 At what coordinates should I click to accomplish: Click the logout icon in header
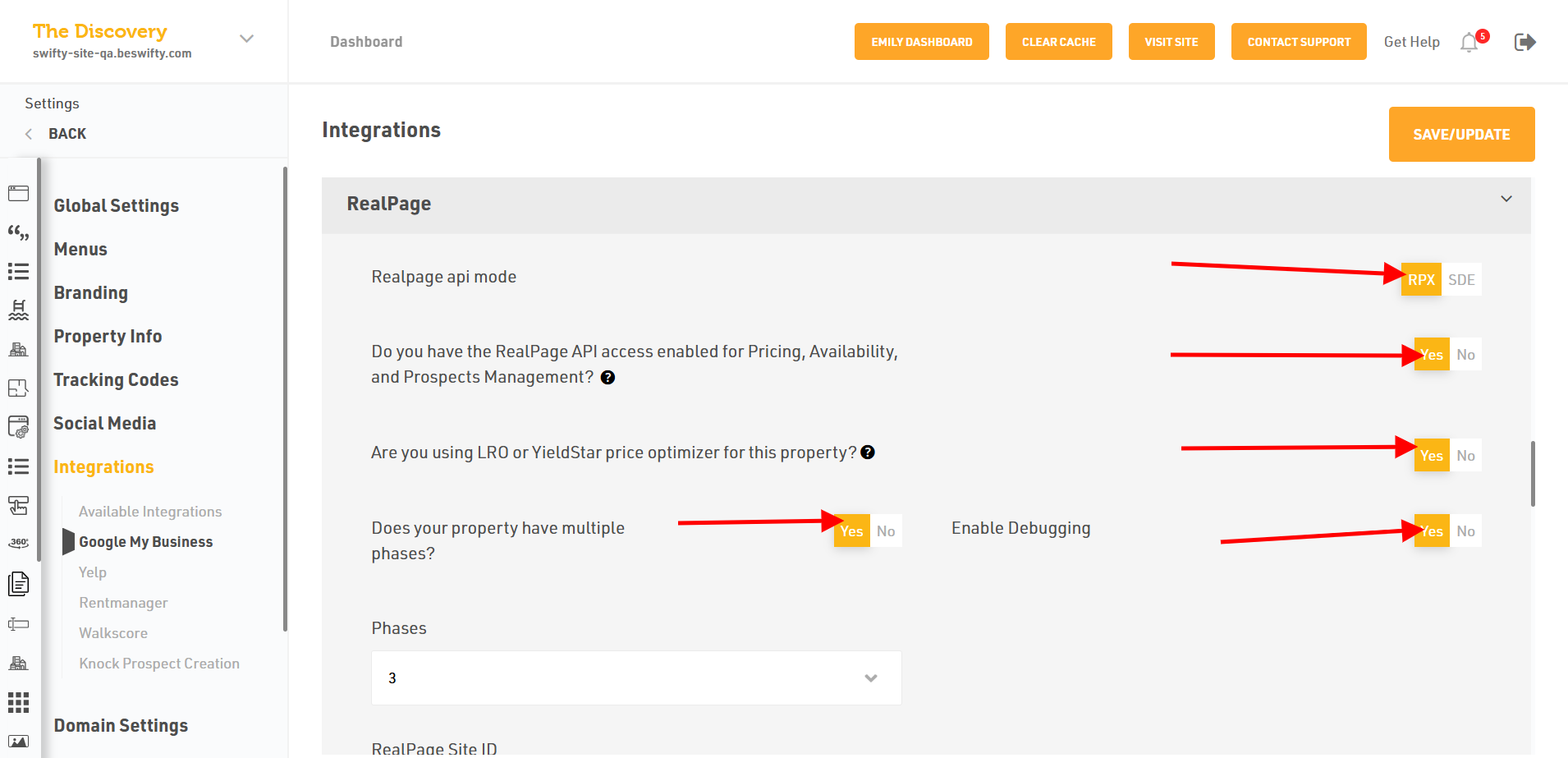tap(1524, 42)
